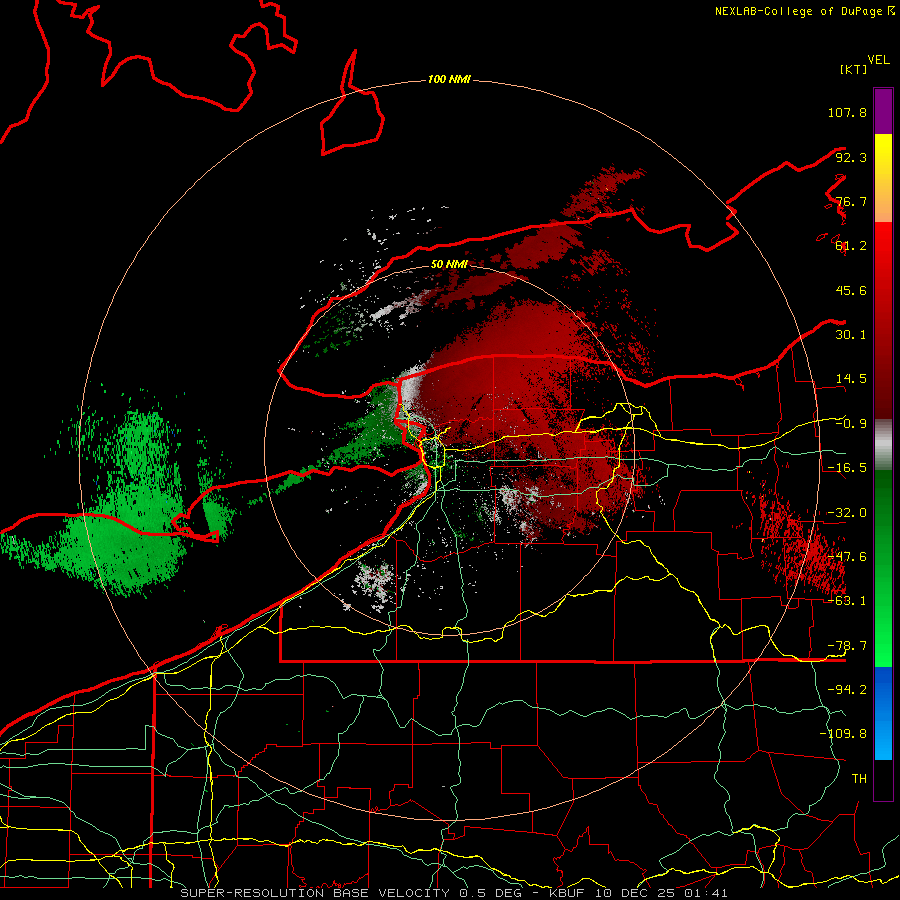Pick the blue segment of the velocity color bar
The image size is (900, 900).
[883, 713]
